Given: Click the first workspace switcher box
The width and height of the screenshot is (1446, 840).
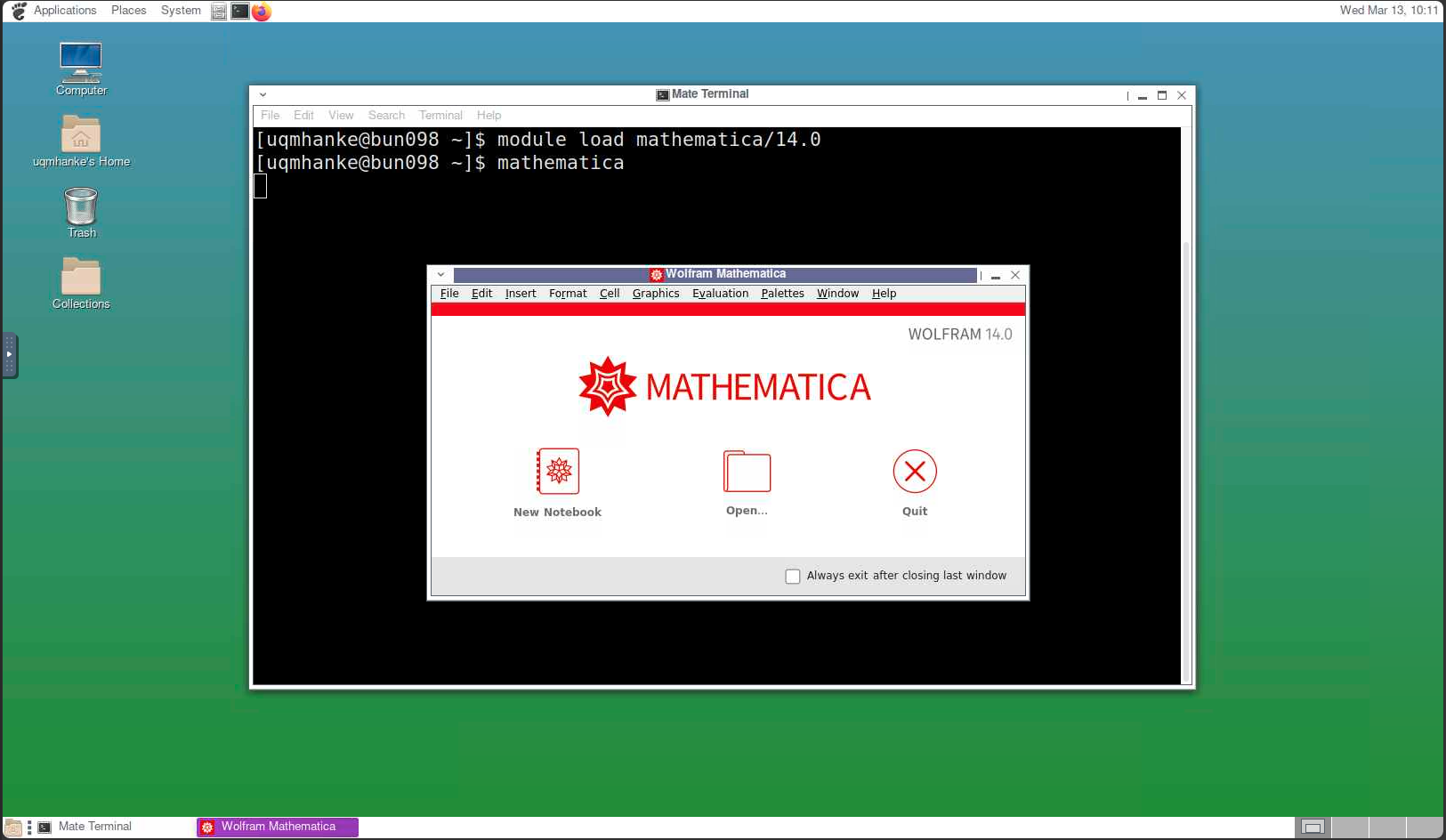Looking at the screenshot, I should click(1313, 828).
